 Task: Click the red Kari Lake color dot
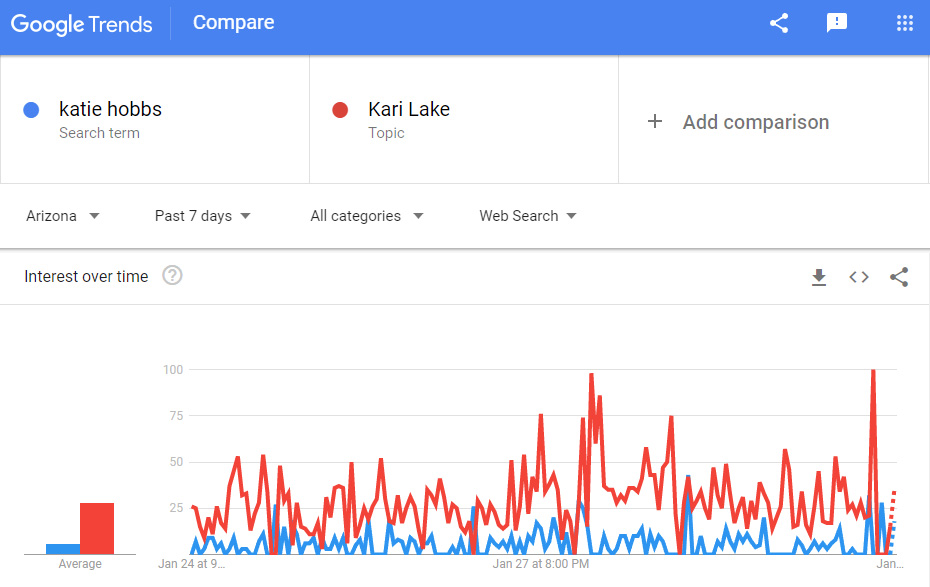click(x=340, y=110)
